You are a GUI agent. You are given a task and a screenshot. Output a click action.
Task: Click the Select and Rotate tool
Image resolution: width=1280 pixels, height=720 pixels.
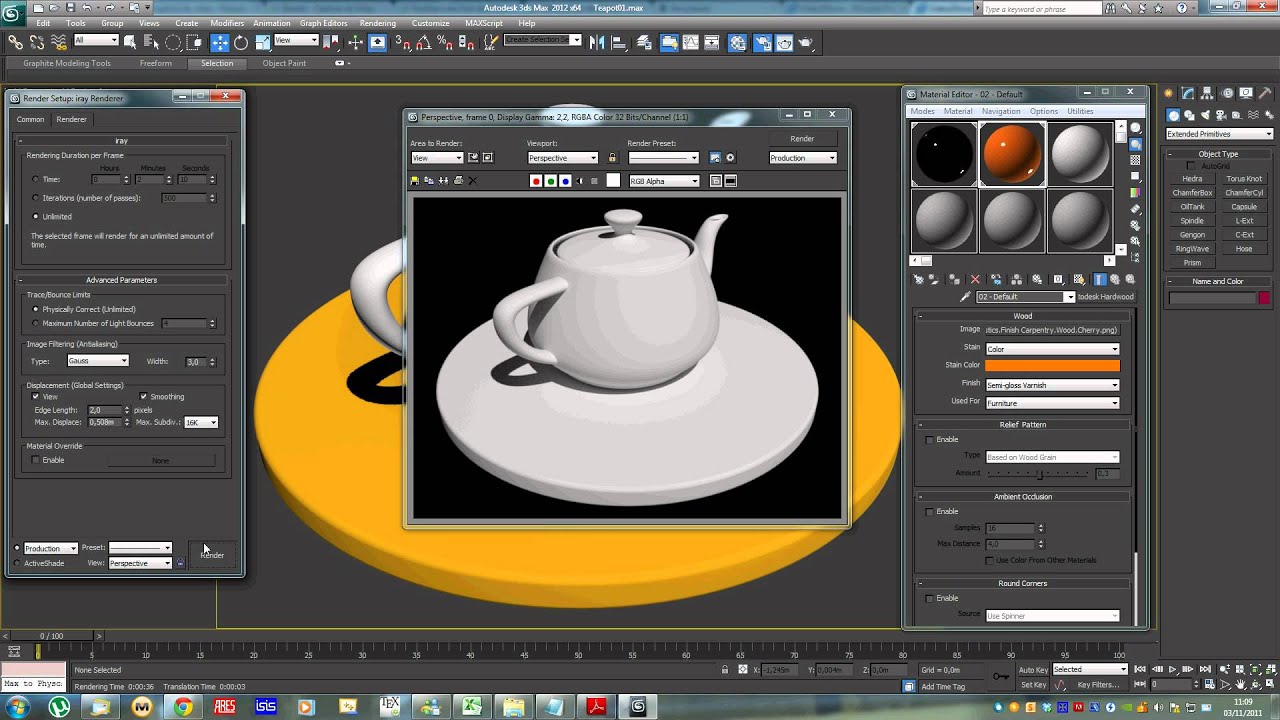click(241, 42)
